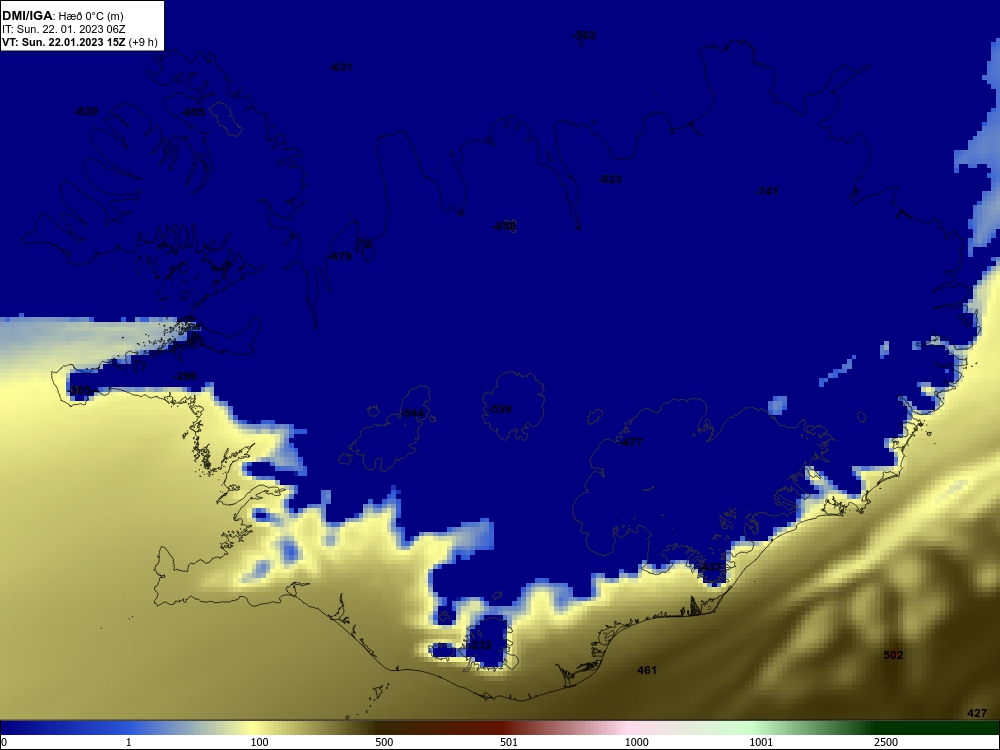This screenshot has width=1000, height=750.
Task: Select the -905 value on the western peninsula
Action: click(80, 390)
